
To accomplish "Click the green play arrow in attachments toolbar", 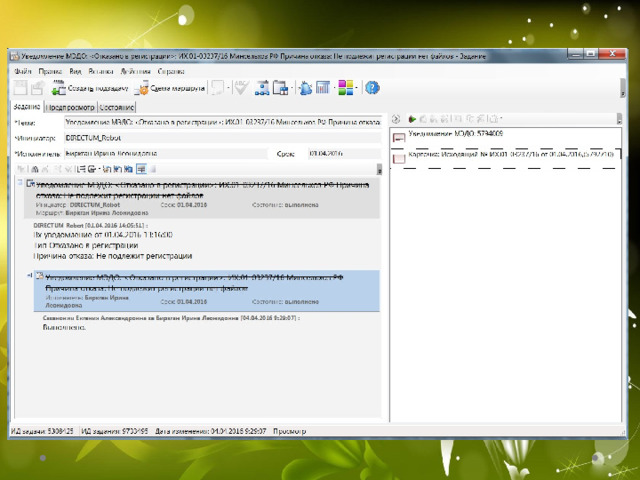I will pyautogui.click(x=411, y=119).
